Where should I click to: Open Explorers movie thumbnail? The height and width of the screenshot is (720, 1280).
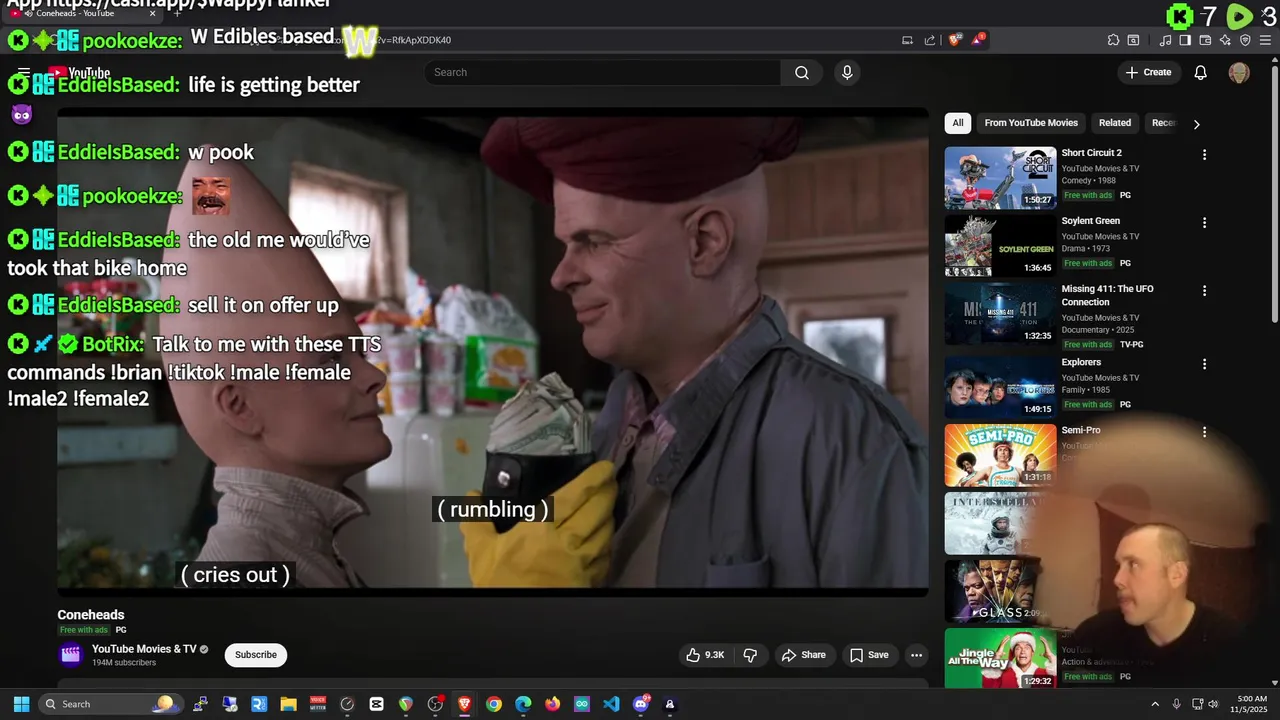(x=1000, y=387)
